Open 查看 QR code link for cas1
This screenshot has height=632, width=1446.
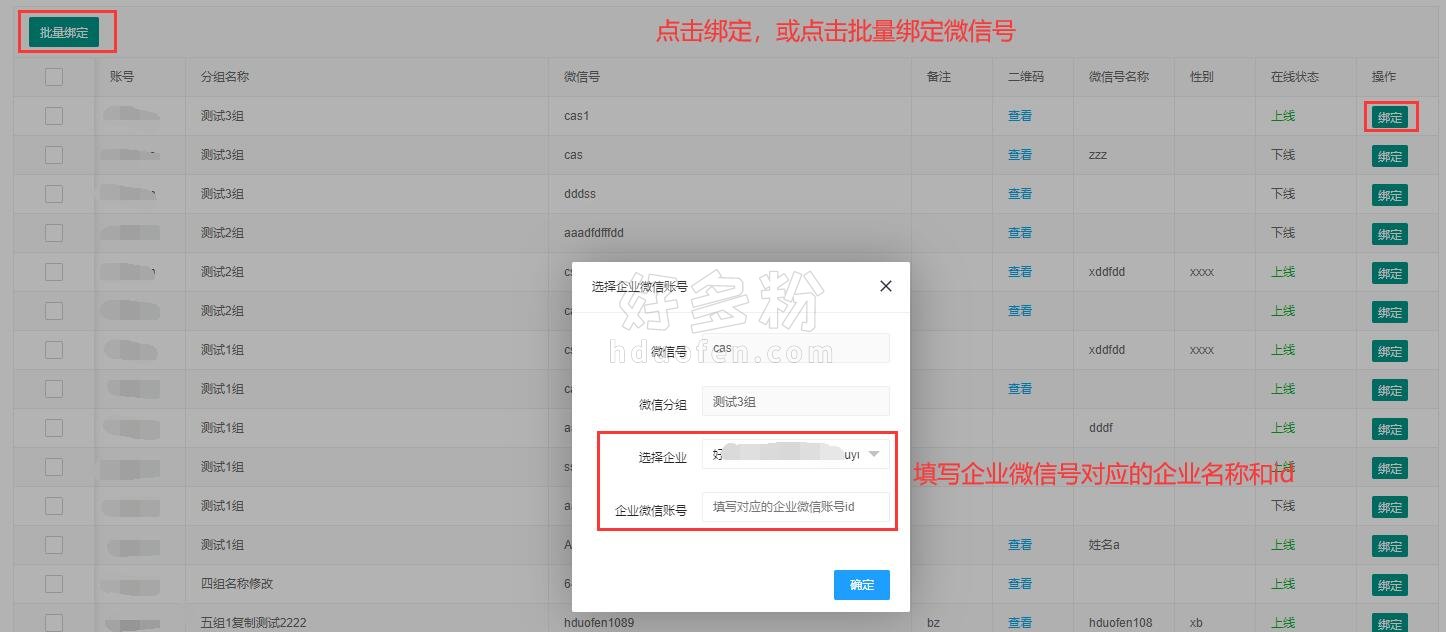pos(1019,116)
